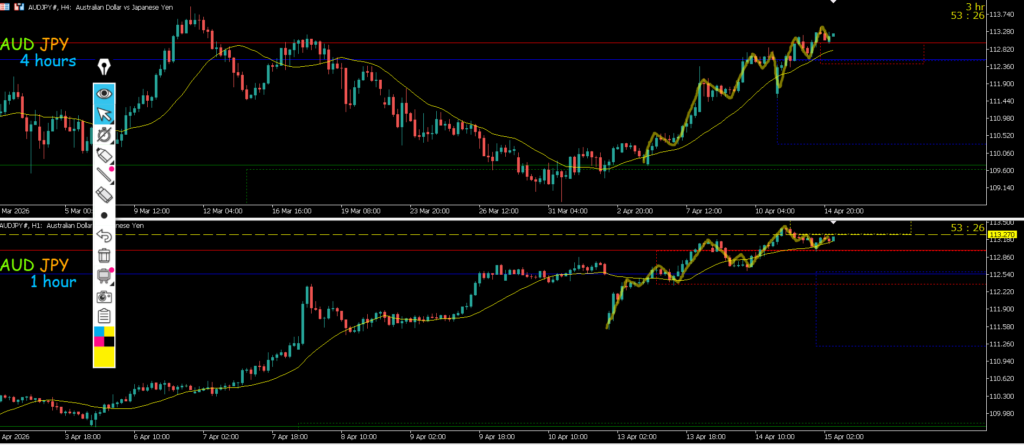Toggle the eye visibility tool
This screenshot has height=445, width=1024.
104,94
